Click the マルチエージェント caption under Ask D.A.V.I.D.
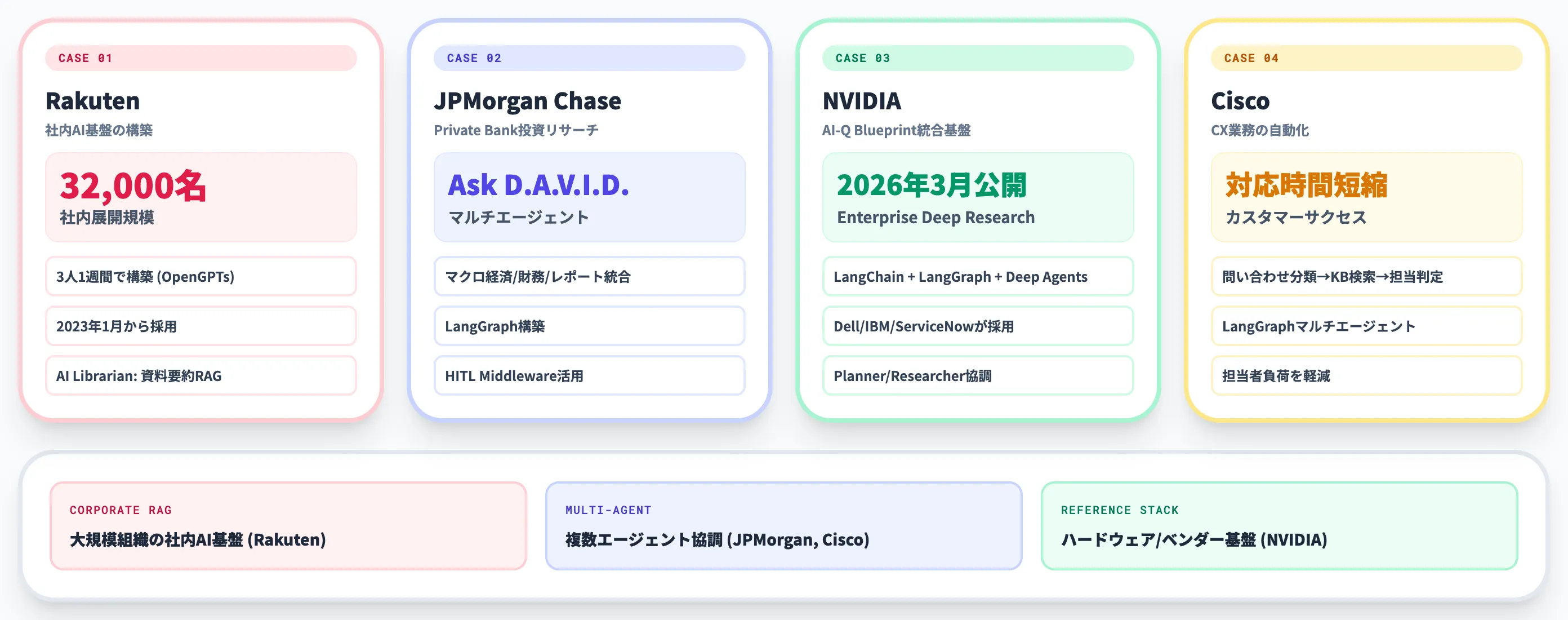Viewport: 1568px width, 620px height. coord(519,218)
